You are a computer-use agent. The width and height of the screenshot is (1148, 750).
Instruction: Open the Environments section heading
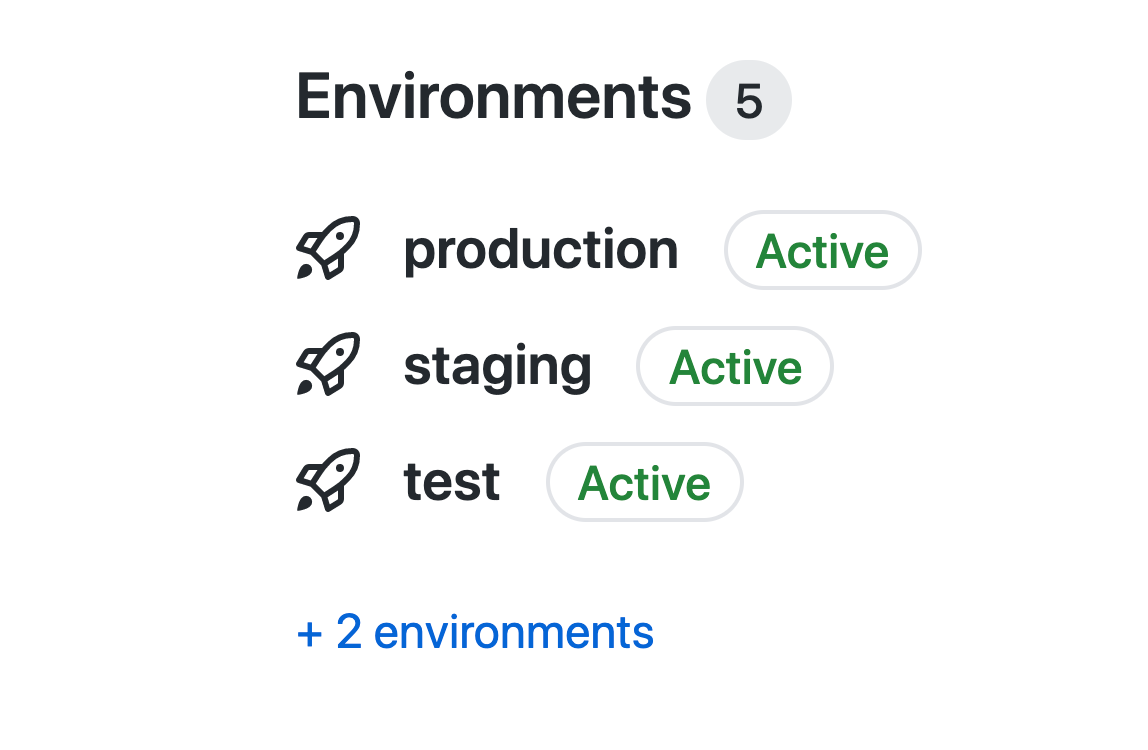coord(493,97)
